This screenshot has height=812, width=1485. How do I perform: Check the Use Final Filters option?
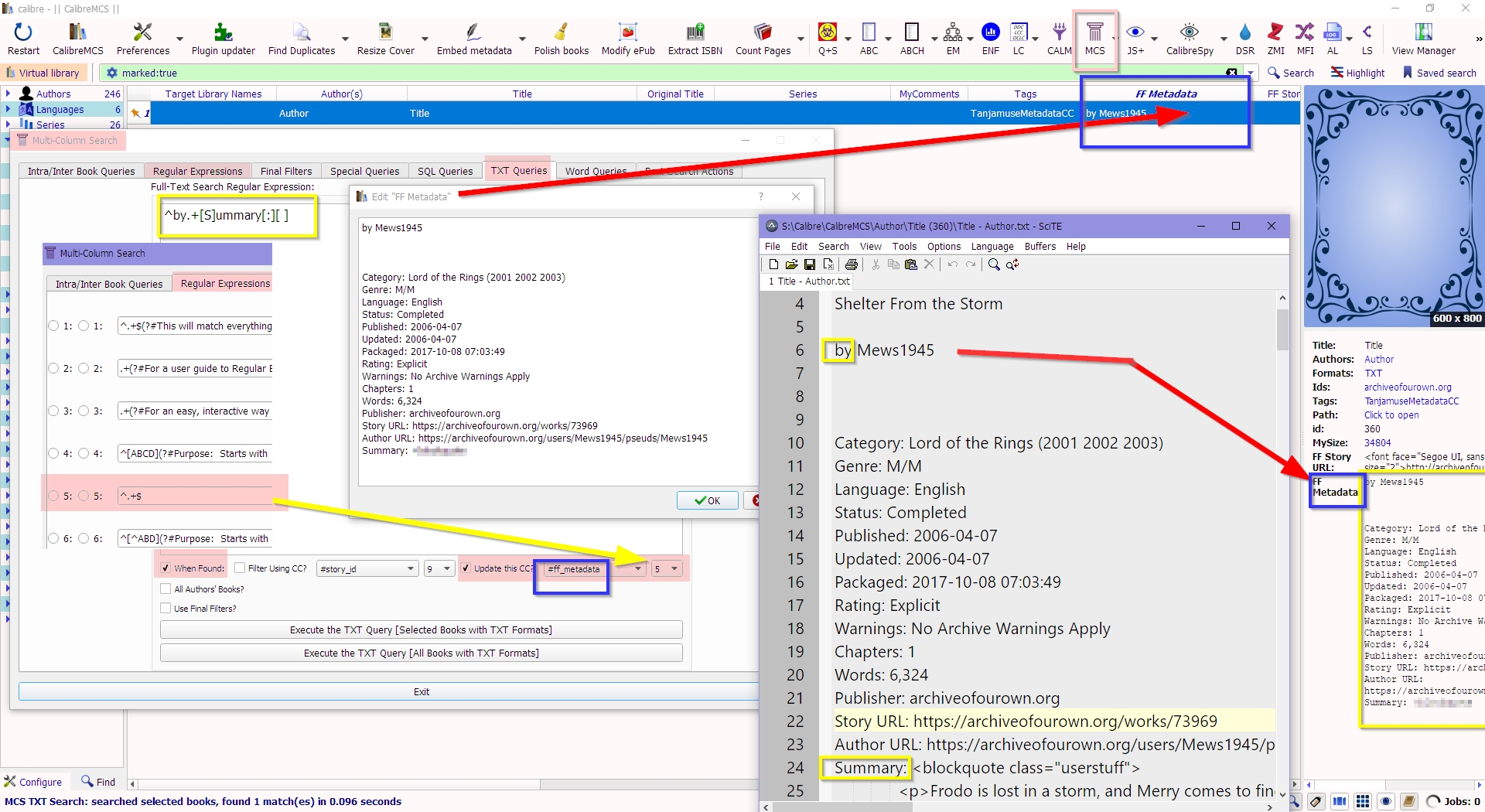coord(166,609)
